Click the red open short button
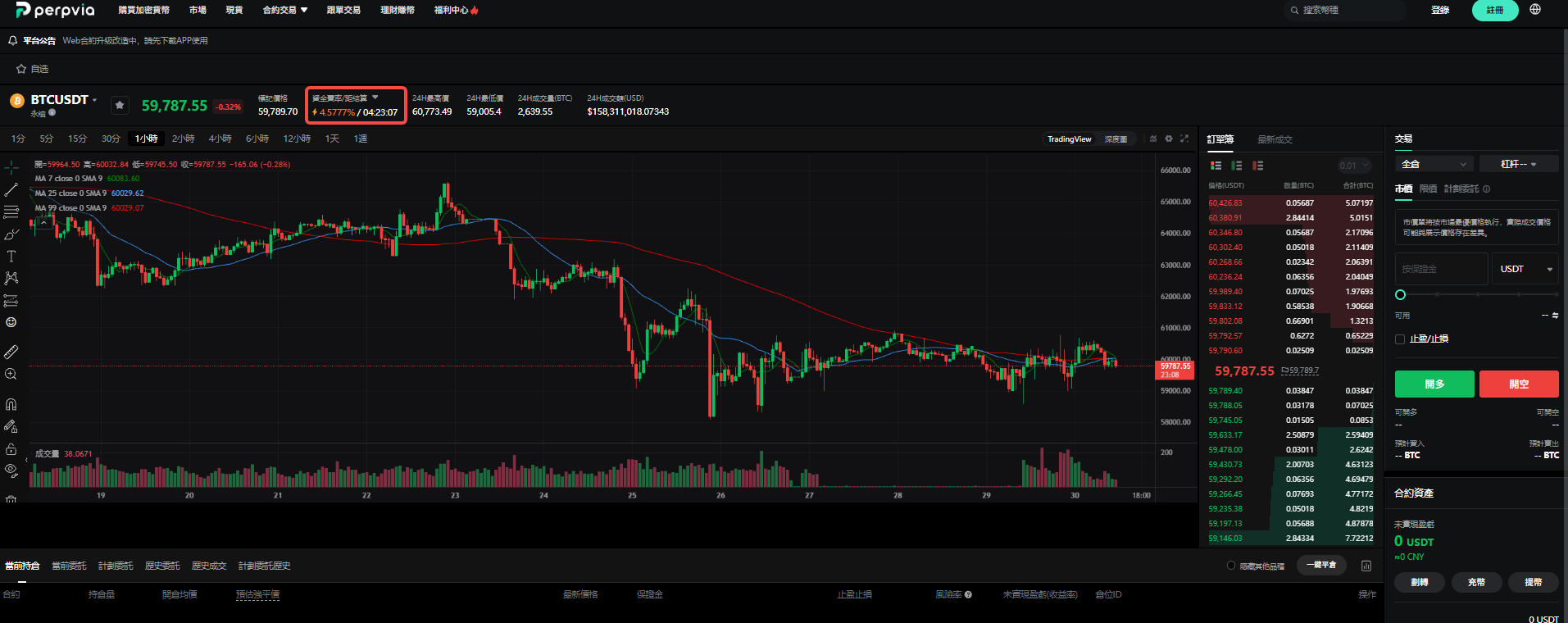The height and width of the screenshot is (623, 1568). pyautogui.click(x=1519, y=384)
